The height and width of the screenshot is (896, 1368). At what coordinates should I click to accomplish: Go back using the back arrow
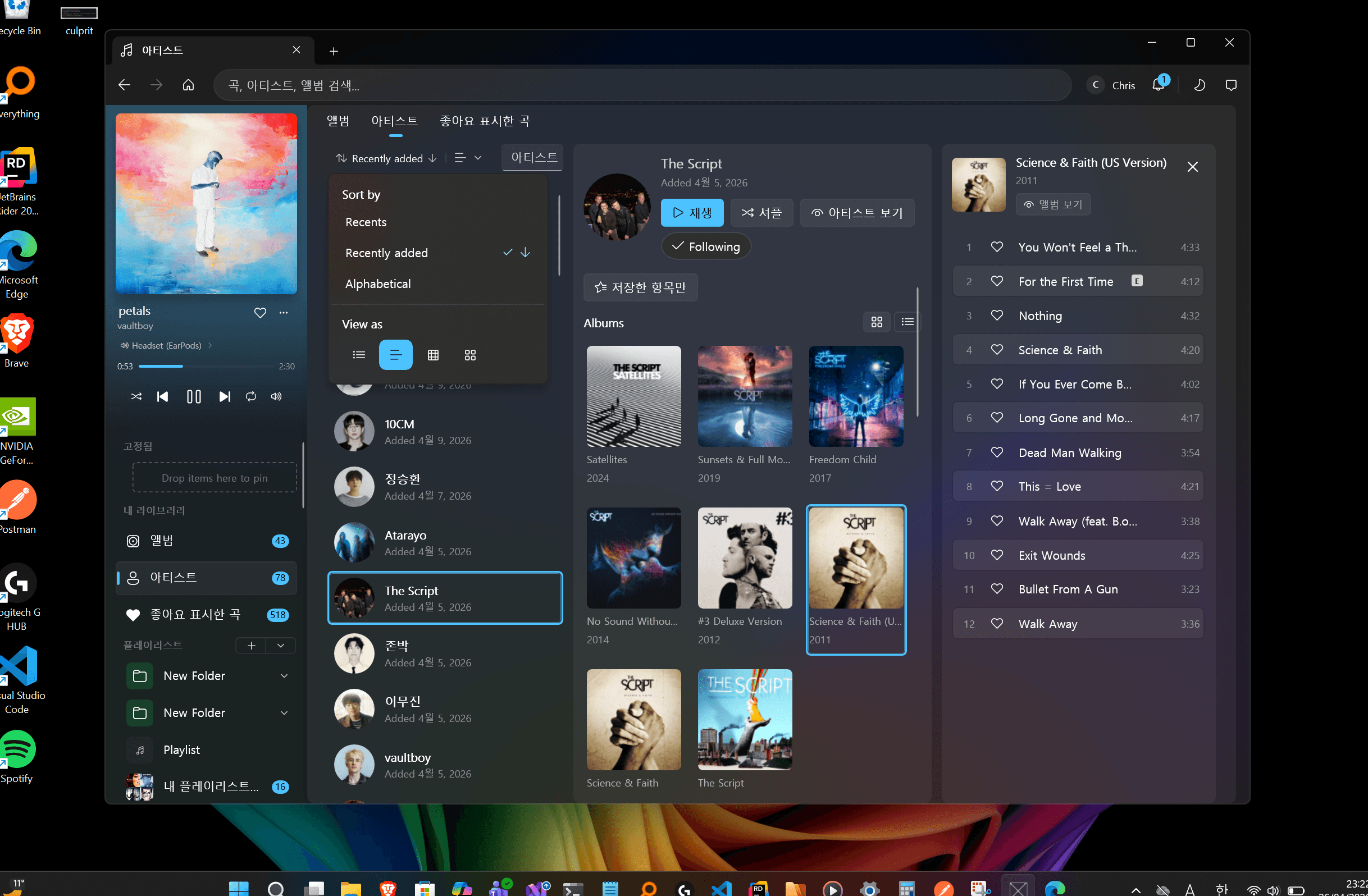pyautogui.click(x=124, y=85)
